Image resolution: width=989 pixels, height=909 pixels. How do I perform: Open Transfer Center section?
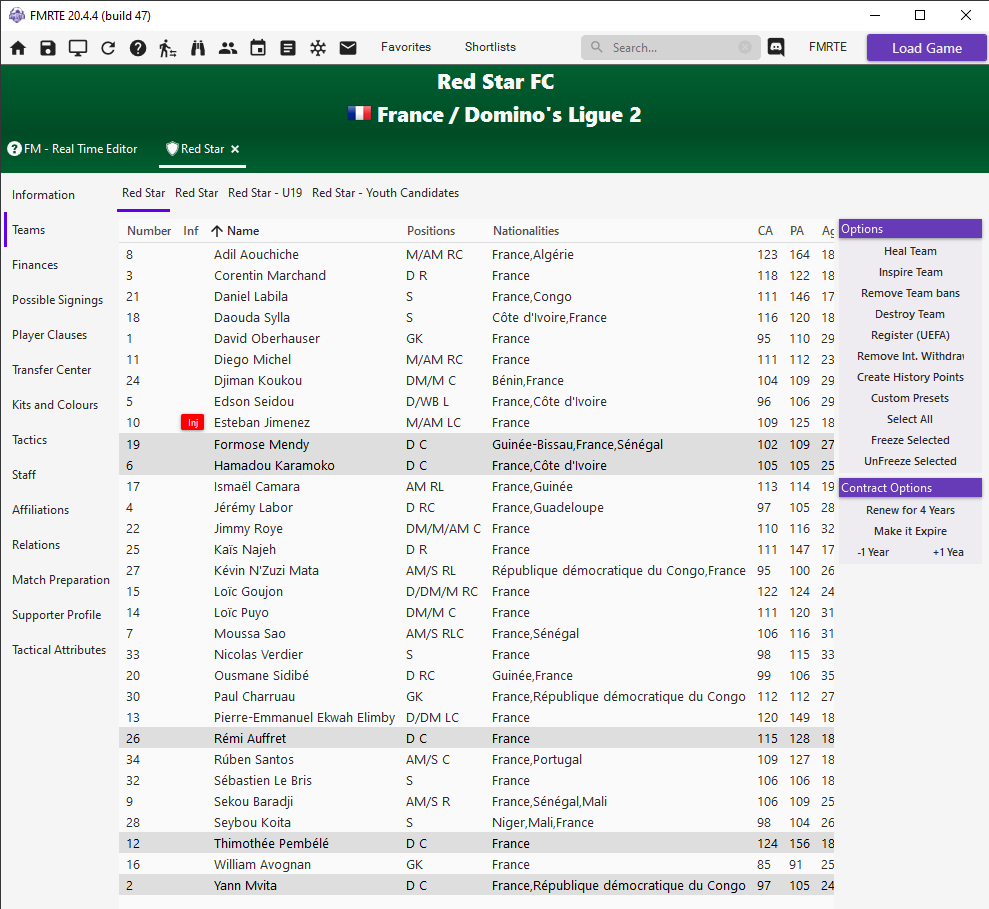point(51,370)
